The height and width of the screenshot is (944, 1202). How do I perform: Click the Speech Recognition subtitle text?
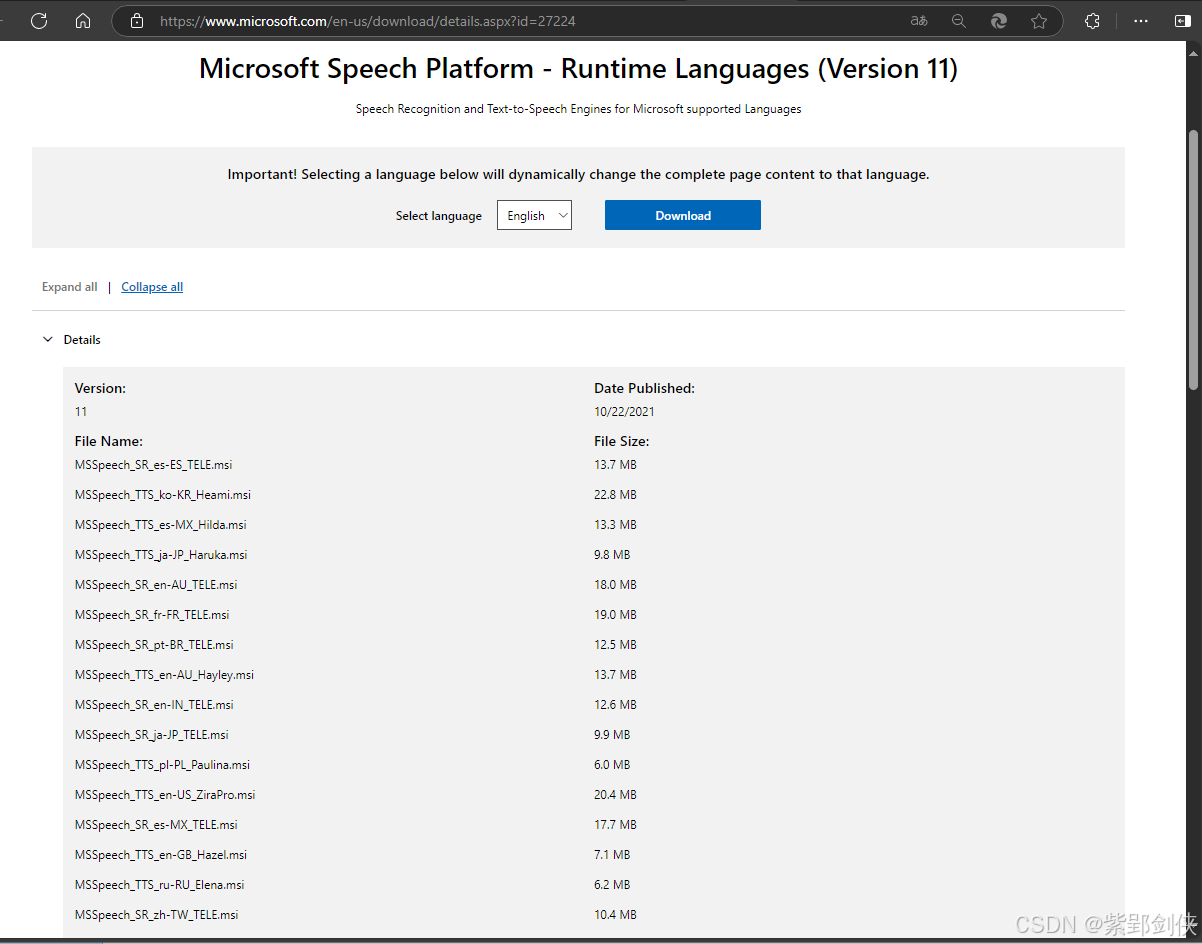click(x=578, y=109)
